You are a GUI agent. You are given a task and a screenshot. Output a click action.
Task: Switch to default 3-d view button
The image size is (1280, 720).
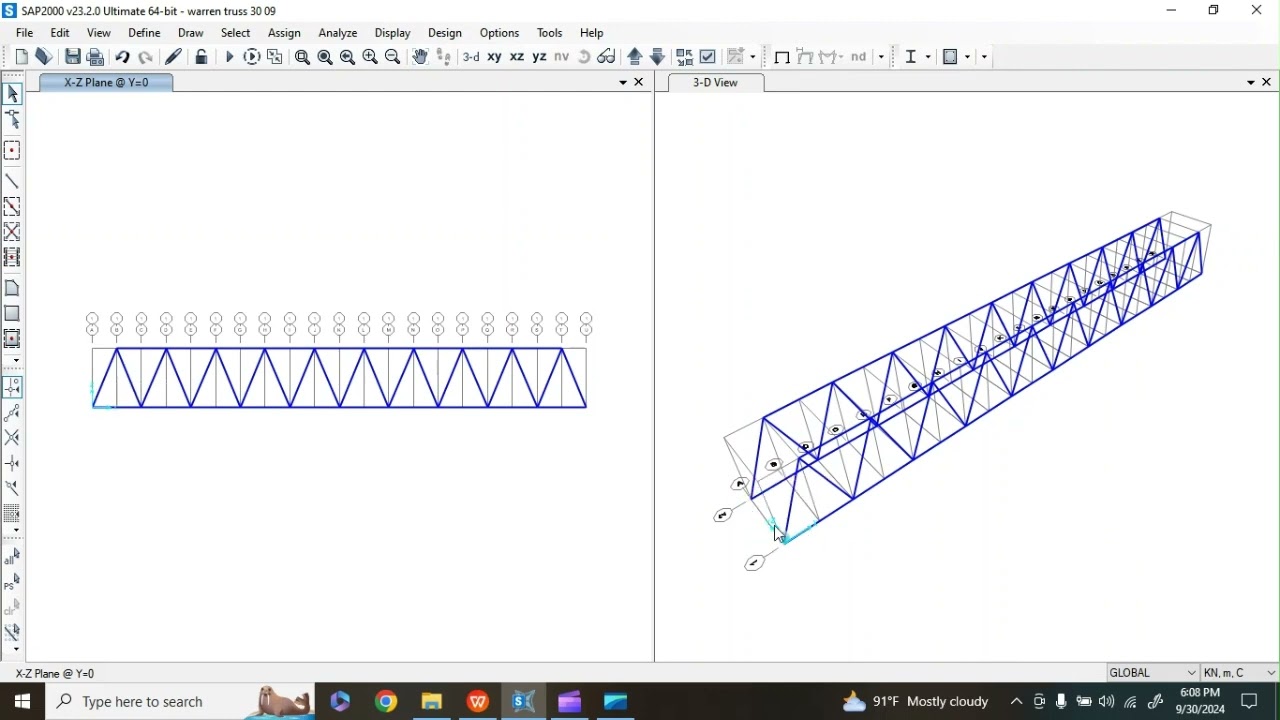471,57
